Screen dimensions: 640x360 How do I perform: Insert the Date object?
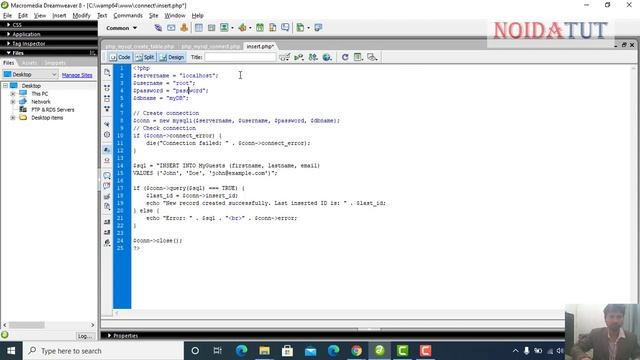pos(260,28)
